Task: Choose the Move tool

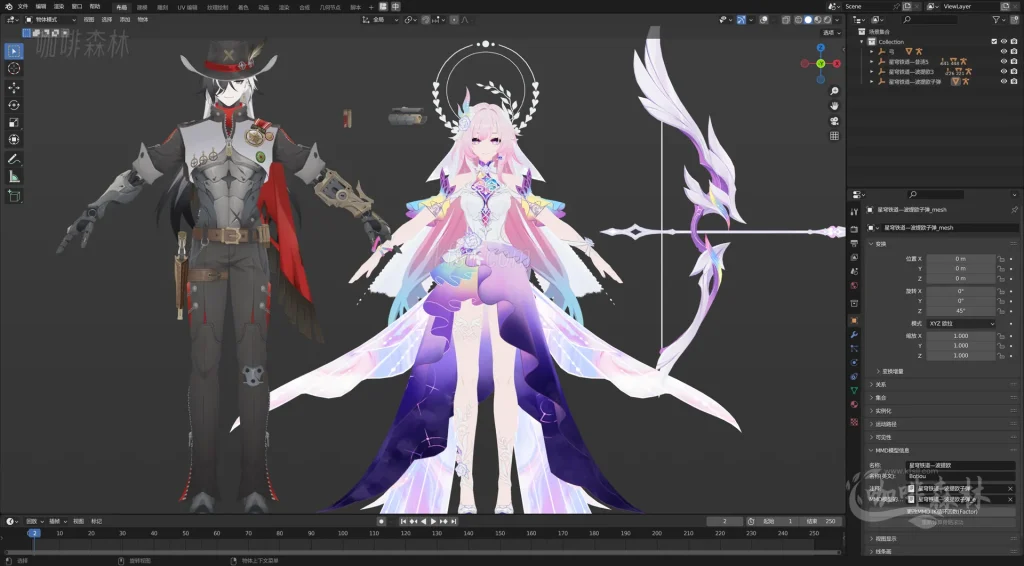Action: [14, 87]
